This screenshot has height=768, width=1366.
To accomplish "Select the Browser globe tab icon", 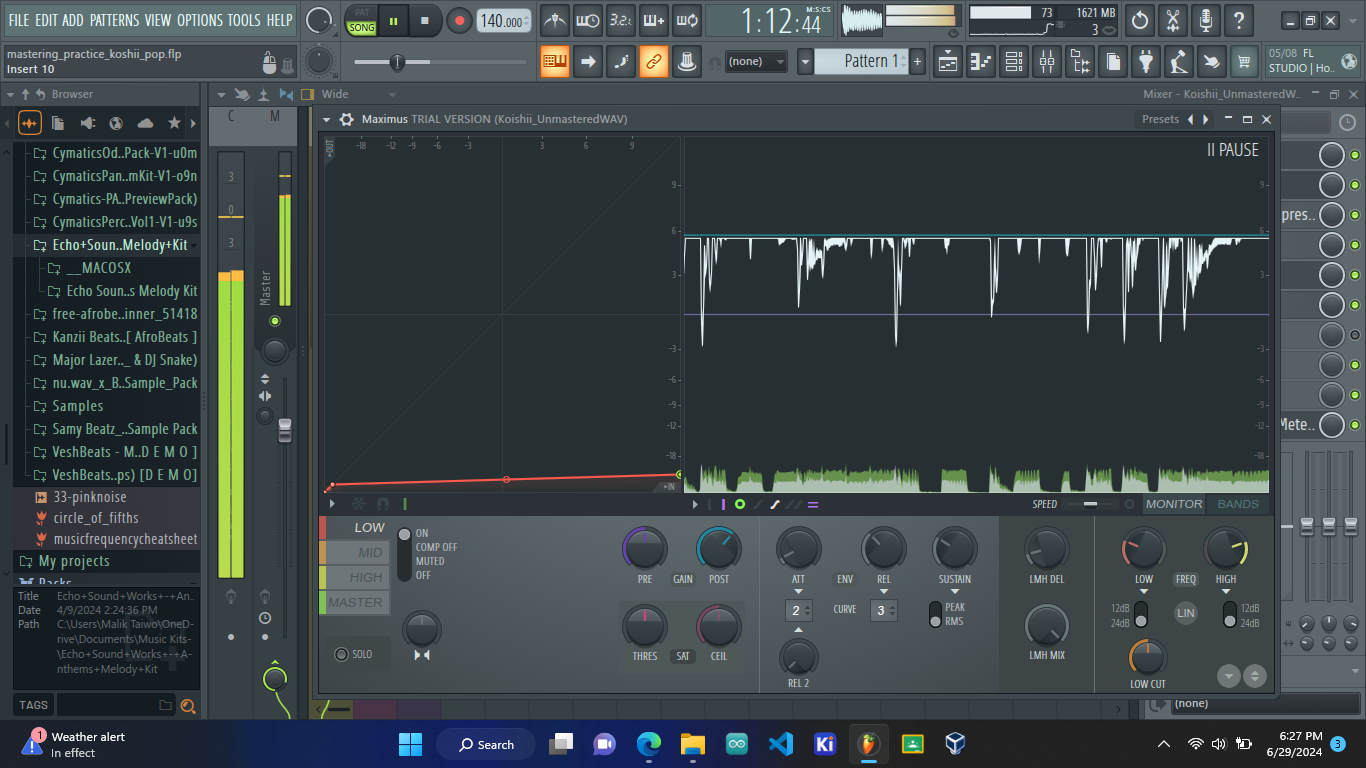I will tap(116, 123).
